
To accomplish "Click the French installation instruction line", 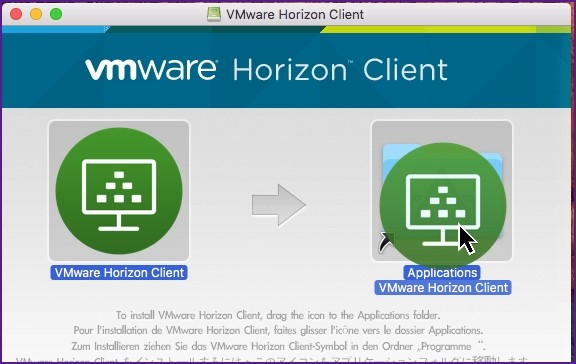I will tap(278, 330).
